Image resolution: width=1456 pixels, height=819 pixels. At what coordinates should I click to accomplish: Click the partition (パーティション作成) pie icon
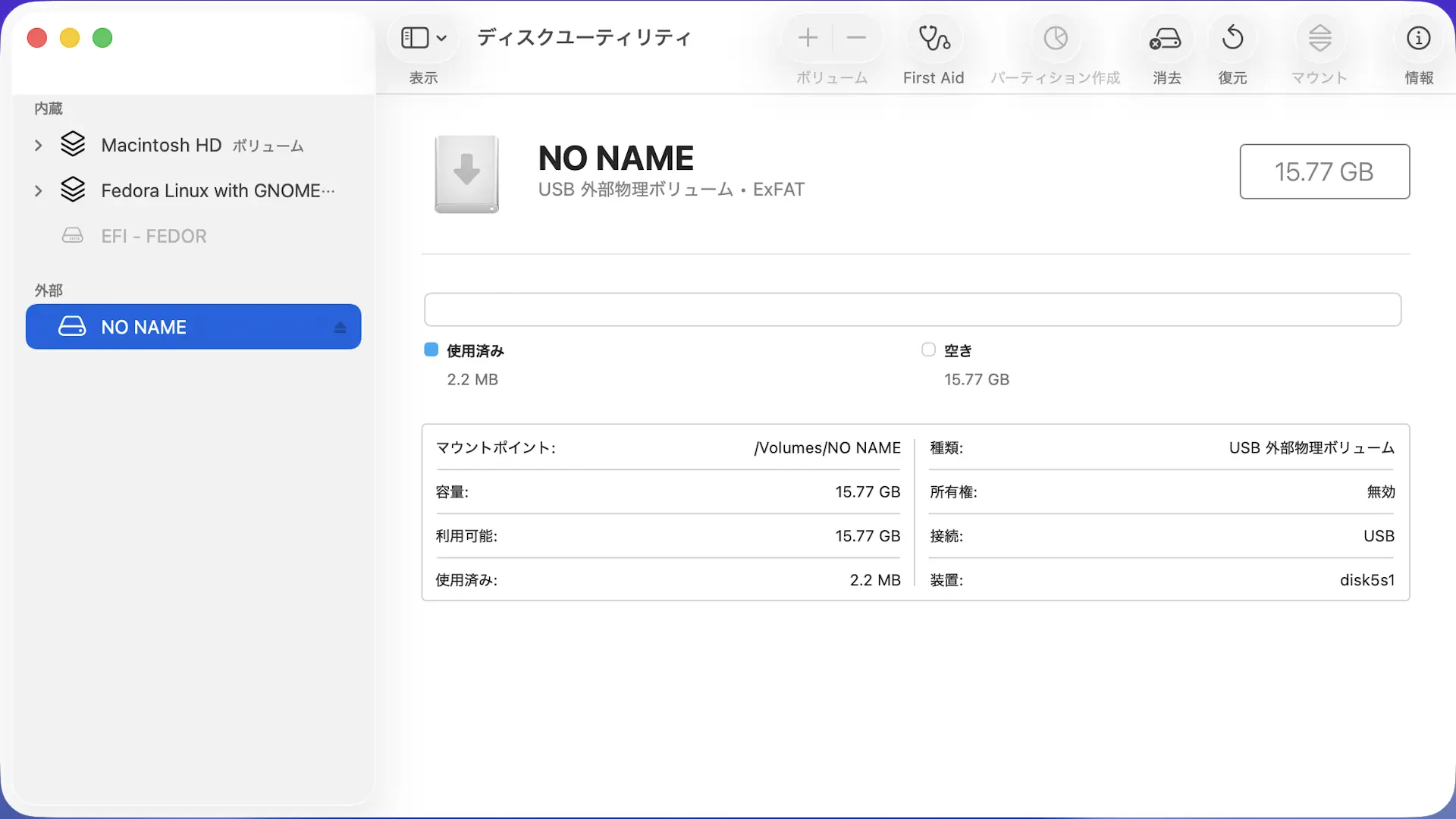[x=1055, y=38]
